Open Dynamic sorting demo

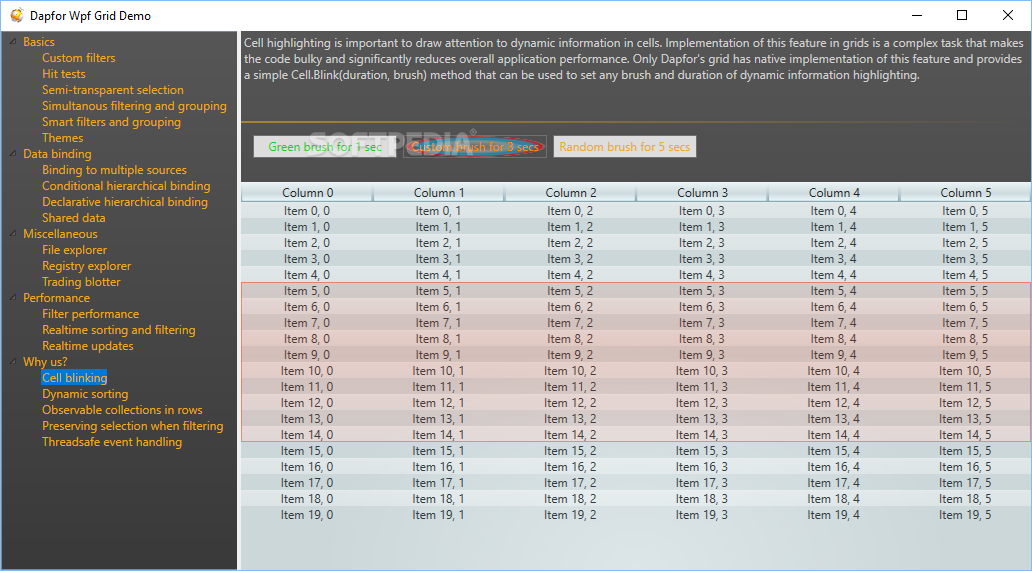[x=85, y=393]
